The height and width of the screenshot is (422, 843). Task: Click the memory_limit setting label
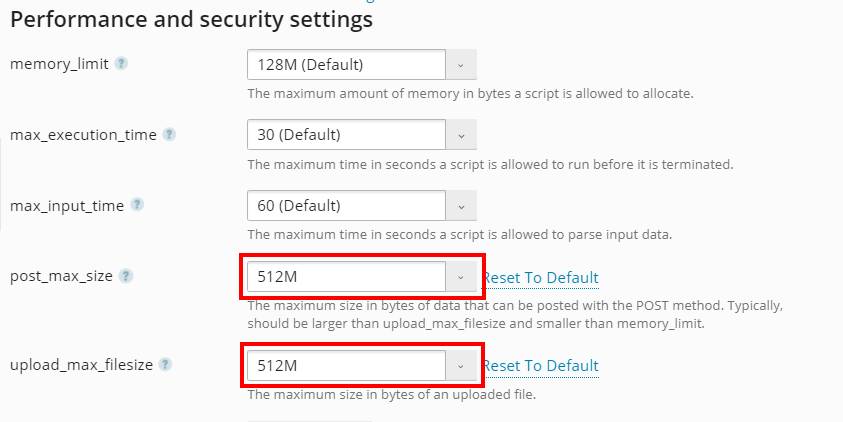pos(59,64)
